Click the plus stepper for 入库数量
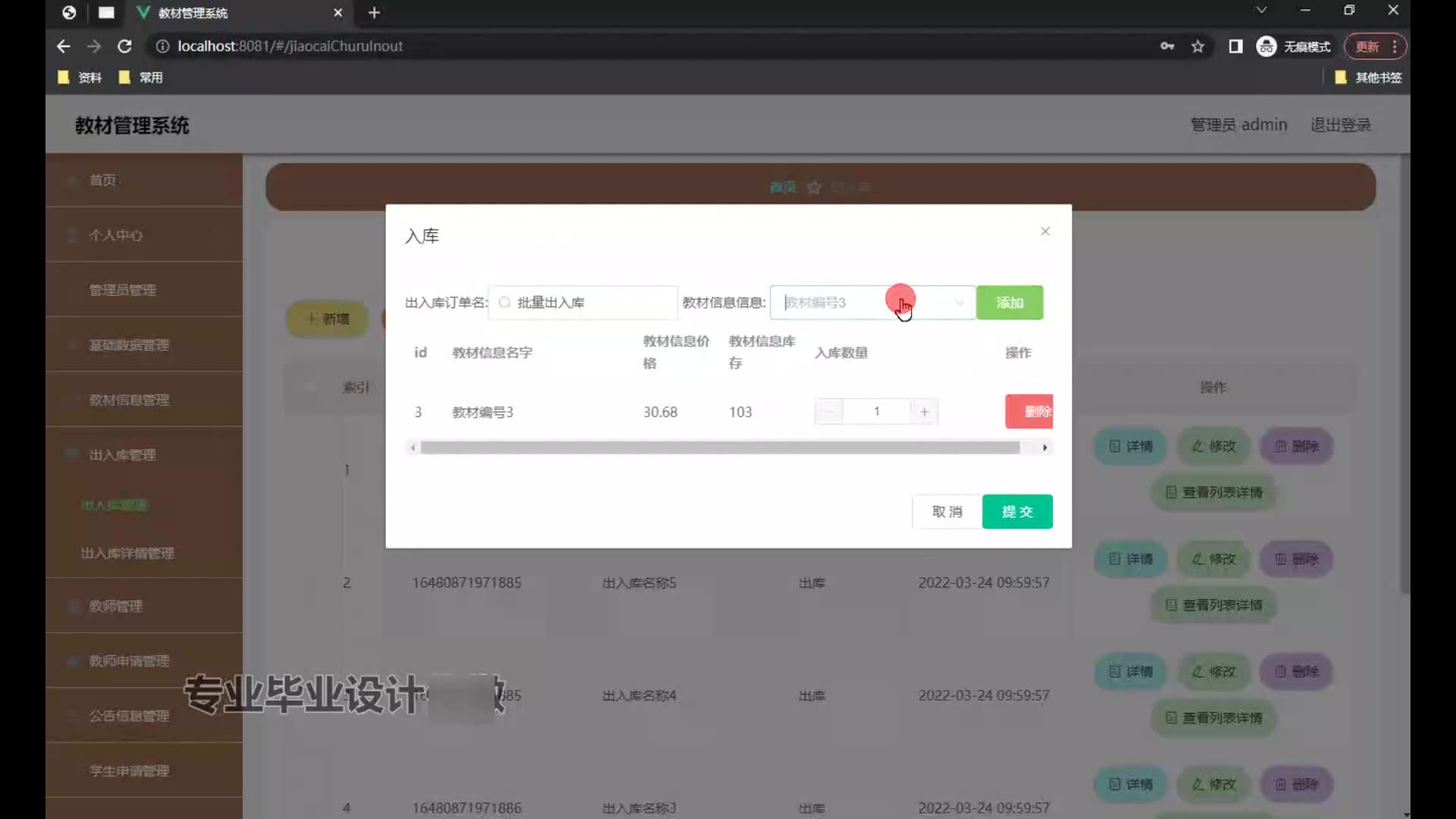 [x=924, y=412]
